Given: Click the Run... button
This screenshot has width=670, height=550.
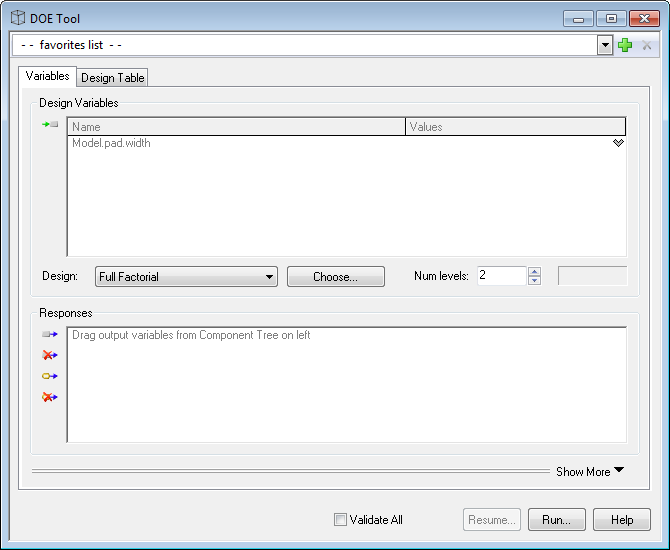Looking at the screenshot, I should coord(556,520).
